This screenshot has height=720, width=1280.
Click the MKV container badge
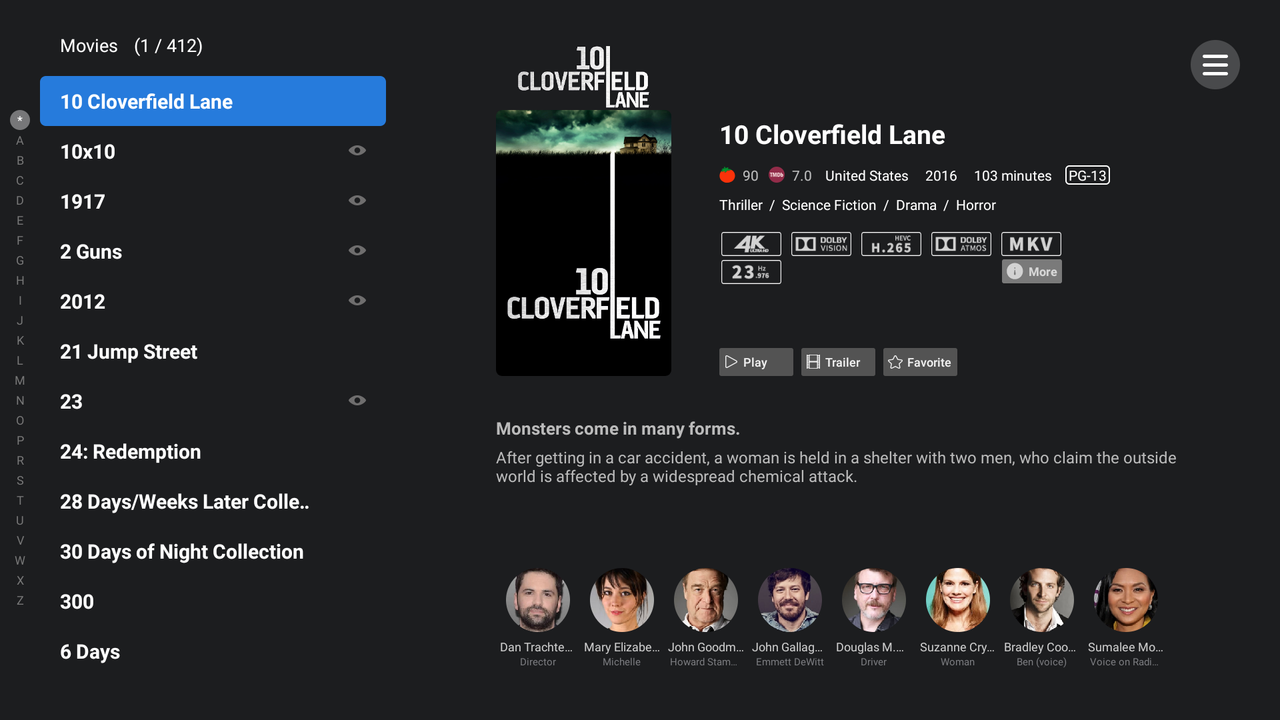click(x=1031, y=244)
